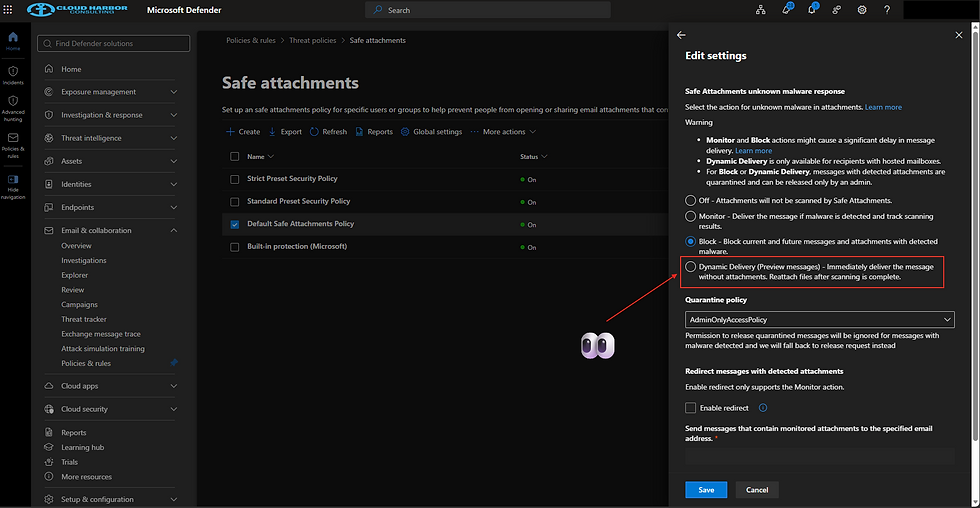Open help question mark icon
The height and width of the screenshot is (508, 980).
[886, 10]
